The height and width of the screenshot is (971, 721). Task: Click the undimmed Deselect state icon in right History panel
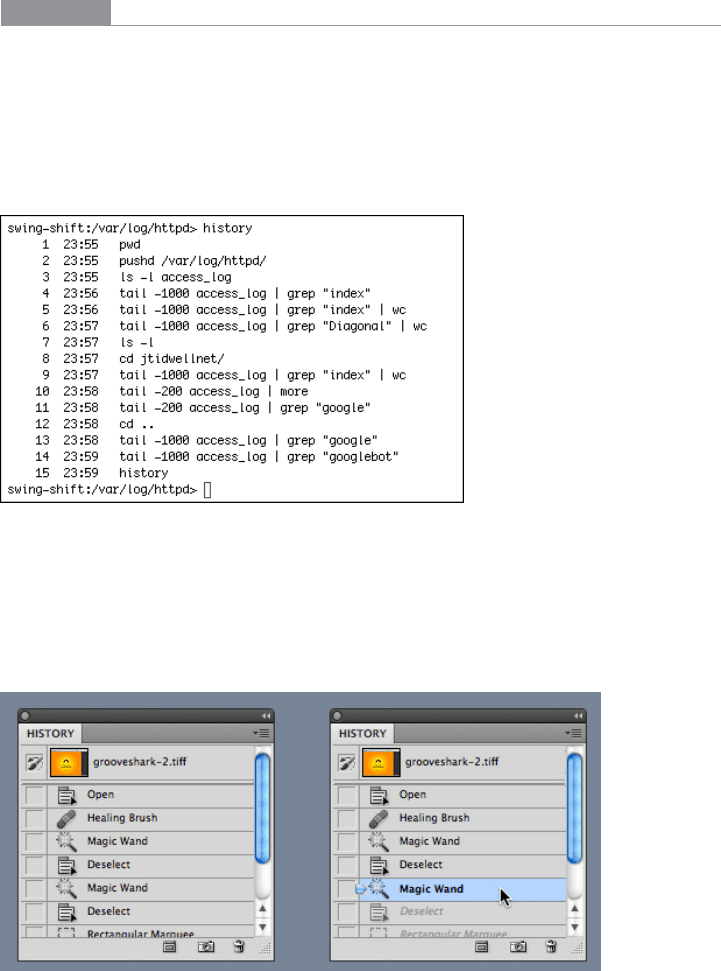coord(378,865)
